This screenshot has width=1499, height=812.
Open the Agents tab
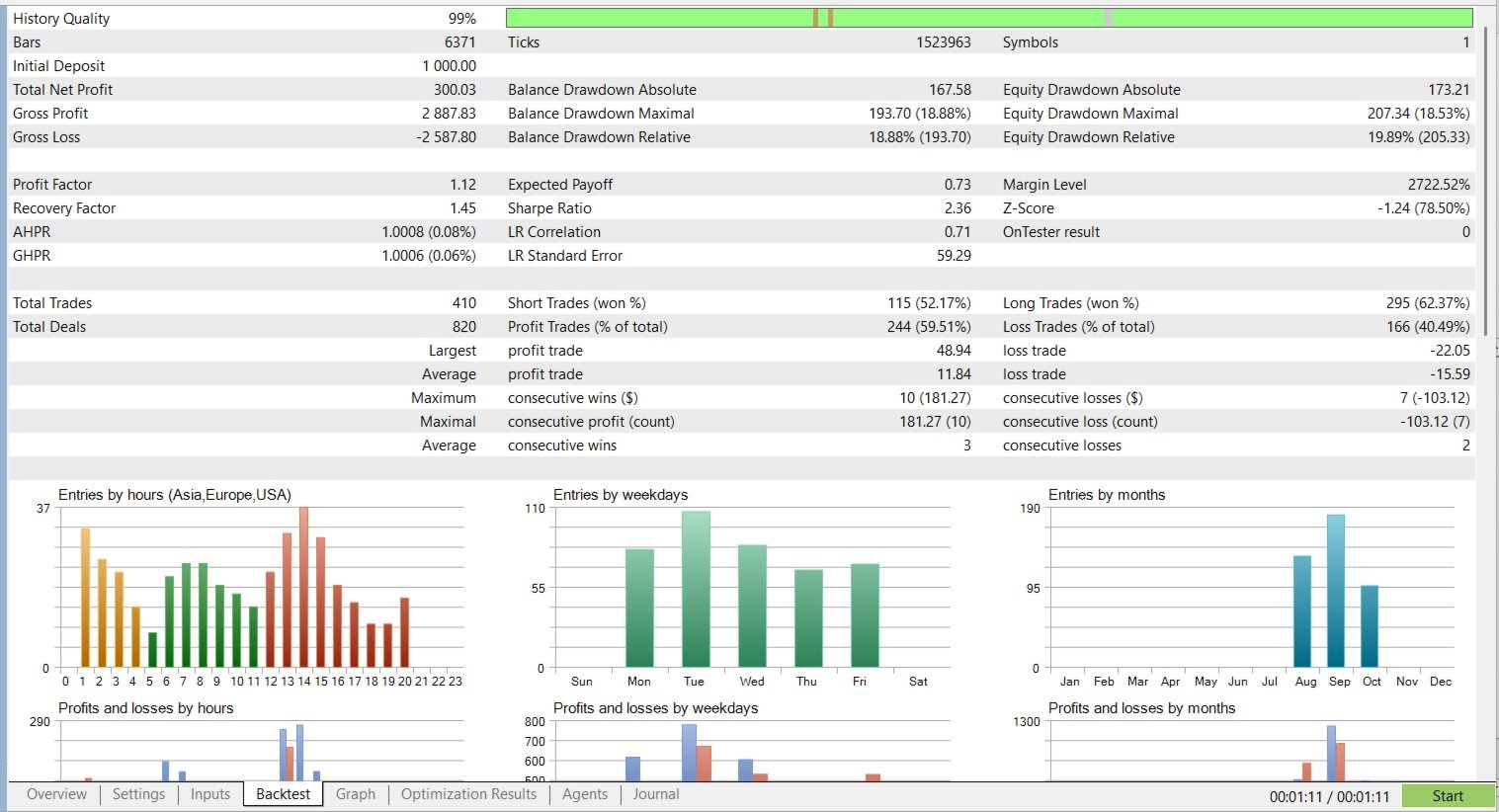(585, 794)
